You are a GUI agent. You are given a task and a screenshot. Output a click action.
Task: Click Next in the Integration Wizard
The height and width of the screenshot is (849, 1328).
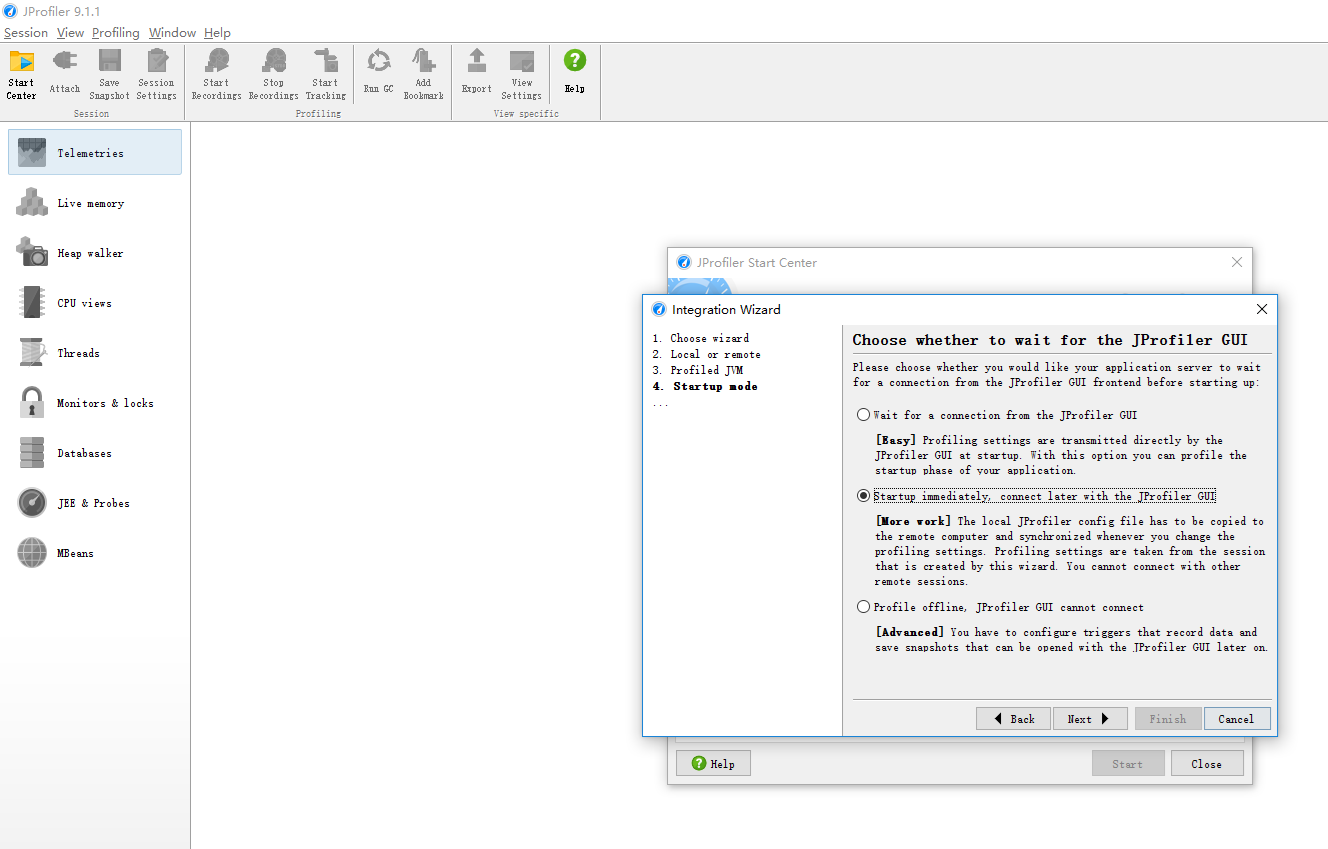click(1090, 719)
